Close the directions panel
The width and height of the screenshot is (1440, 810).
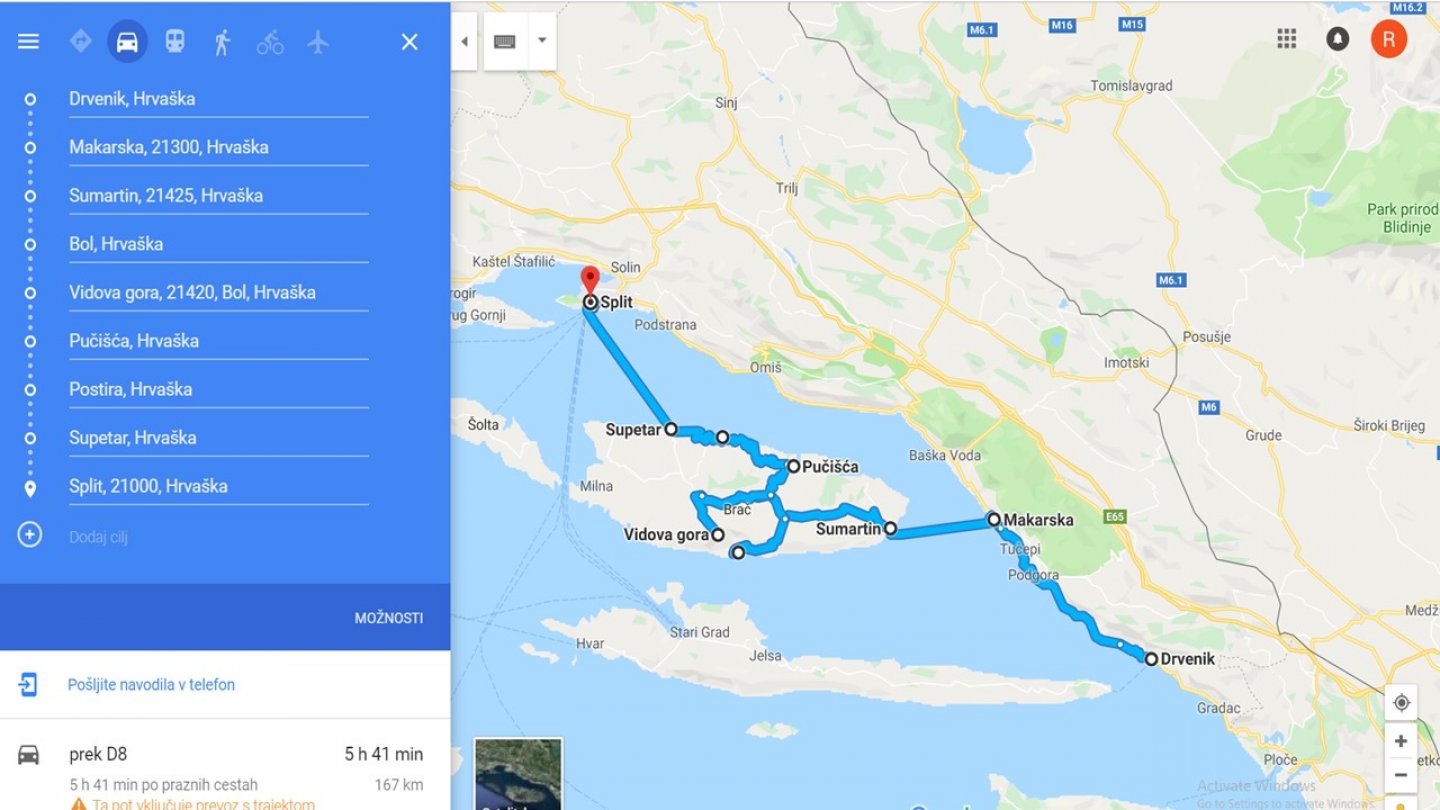click(409, 41)
